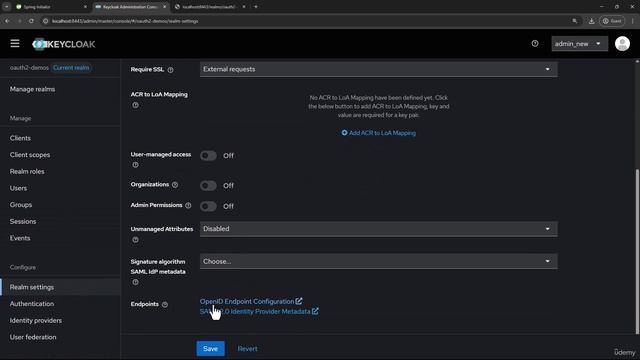Viewport: 640px width, 360px height.
Task: Open Identity providers in the sidebar
Action: 36,320
